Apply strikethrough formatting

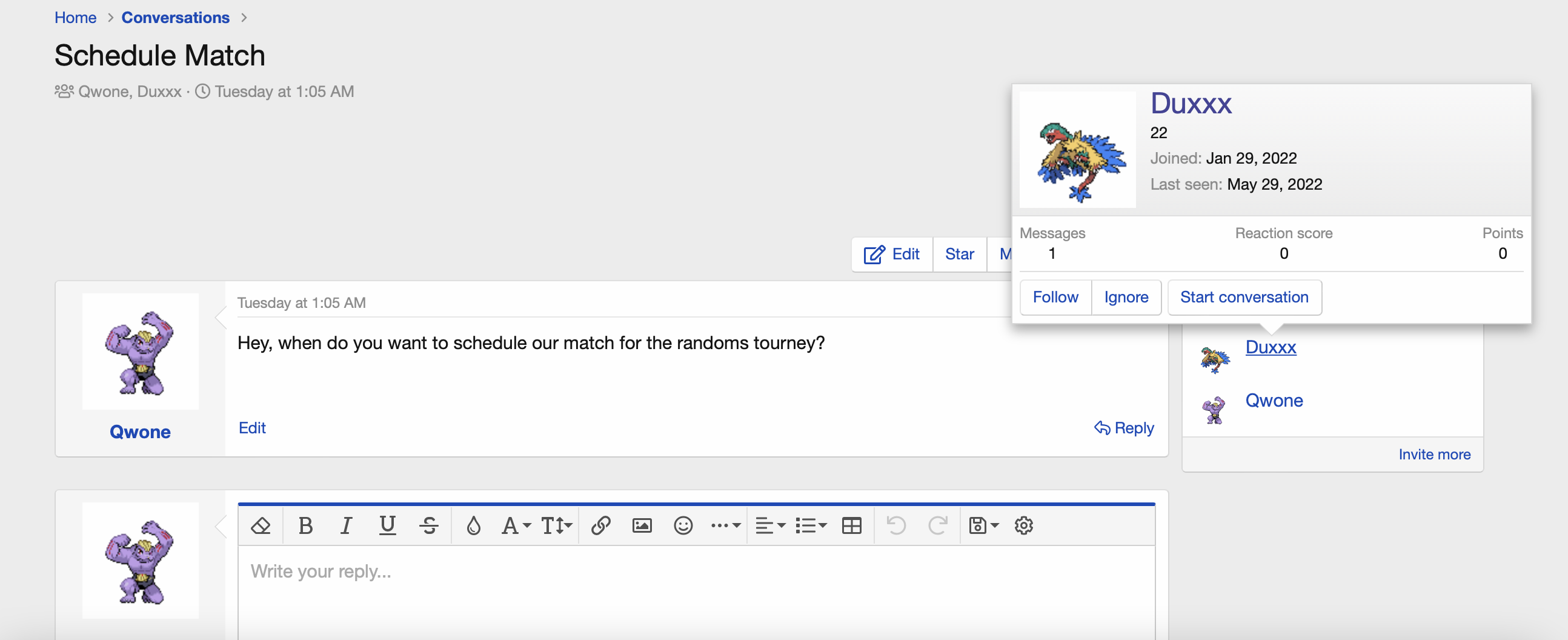(x=429, y=525)
